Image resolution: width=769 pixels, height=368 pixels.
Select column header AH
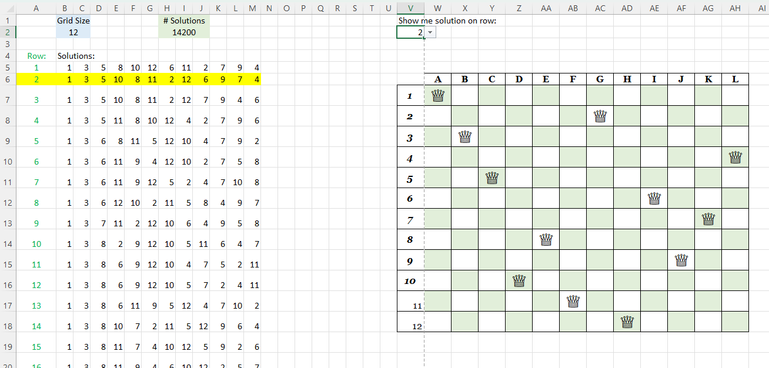pos(735,8)
